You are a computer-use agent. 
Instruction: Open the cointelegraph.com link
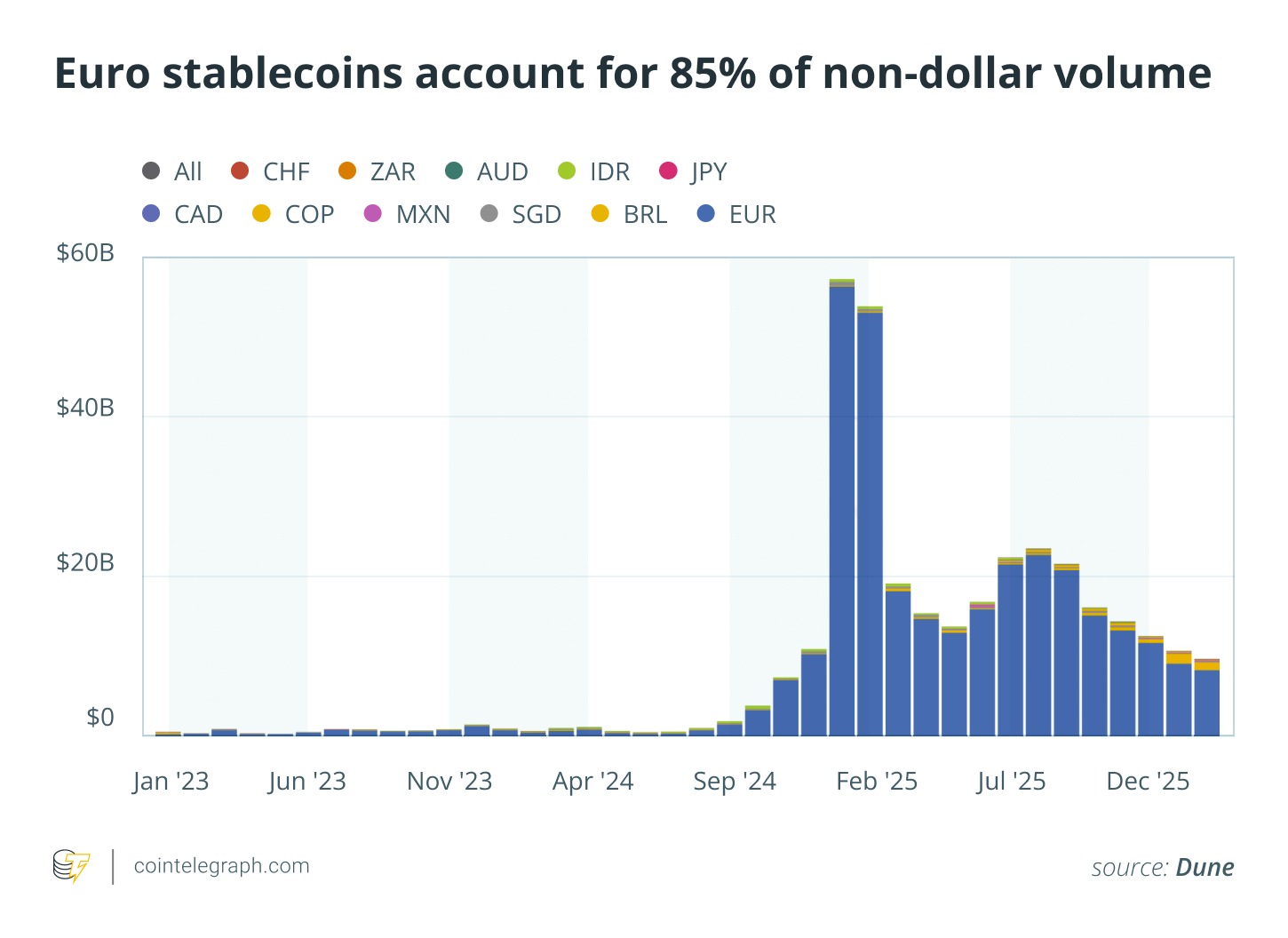click(x=221, y=866)
